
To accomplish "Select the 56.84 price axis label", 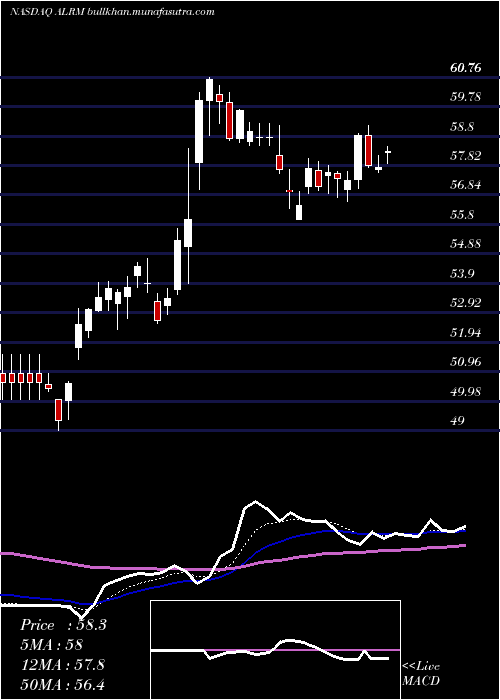I will pyautogui.click(x=466, y=185).
